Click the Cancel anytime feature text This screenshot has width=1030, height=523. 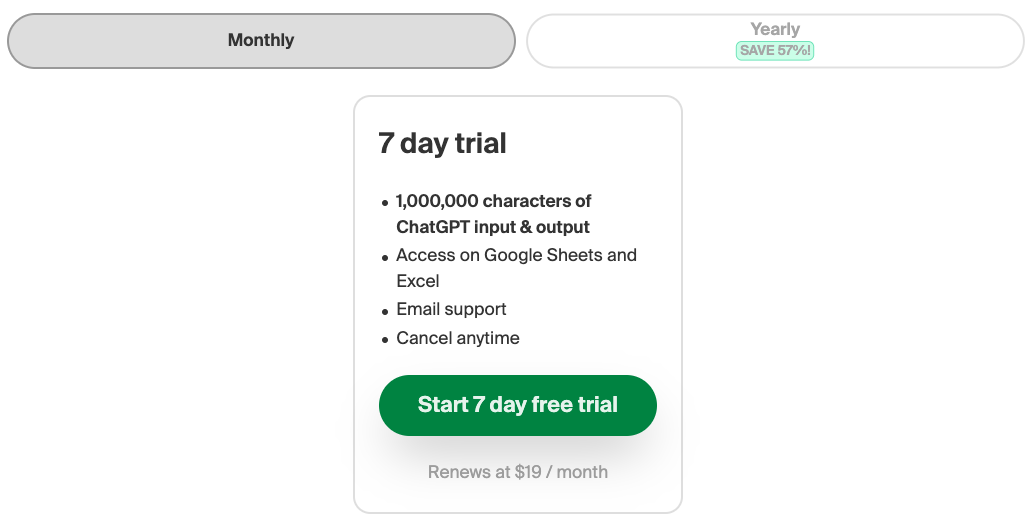tap(458, 338)
